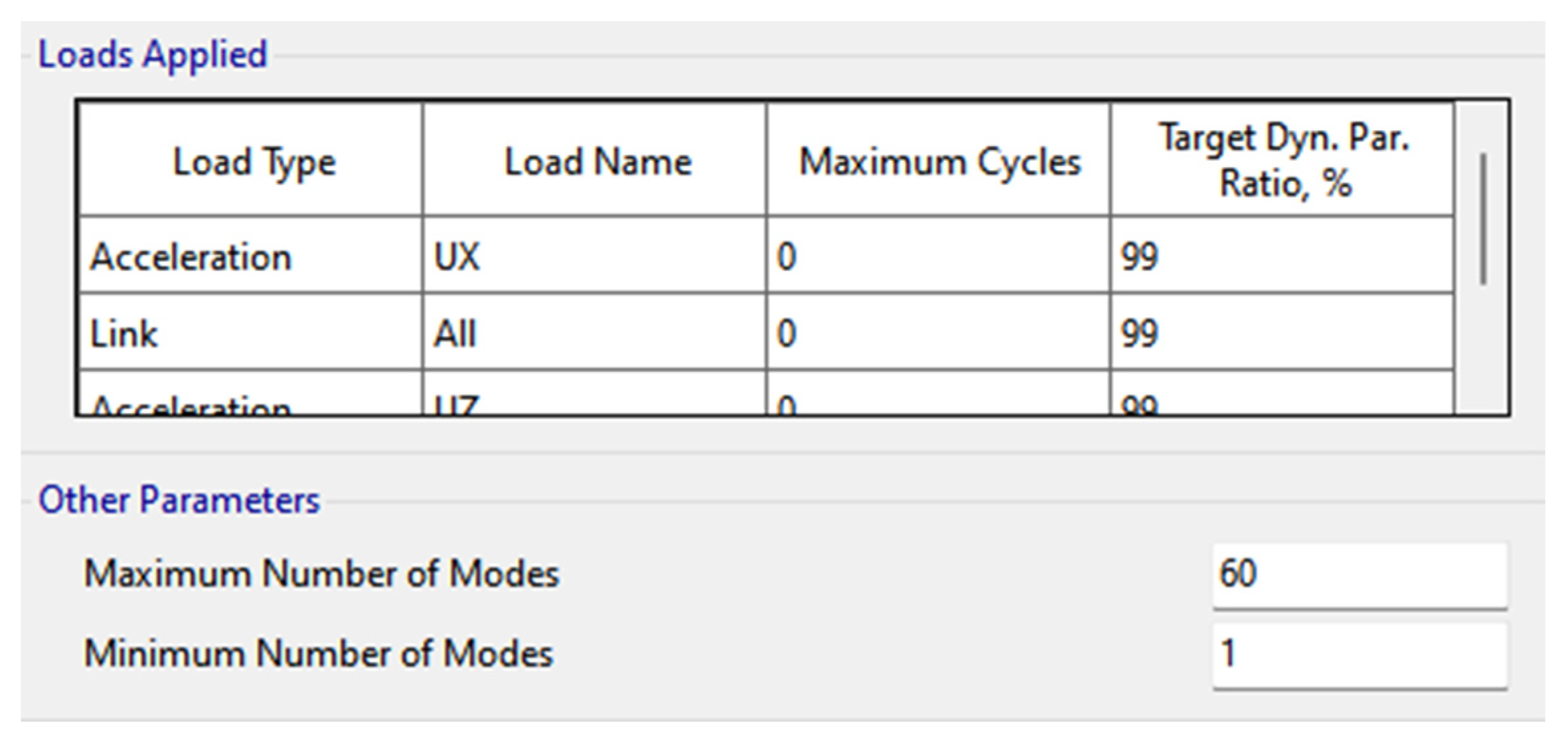The image size is (1568, 749).
Task: Click Target Dyn. Par. Ratio for UX row
Action: tap(1282, 255)
